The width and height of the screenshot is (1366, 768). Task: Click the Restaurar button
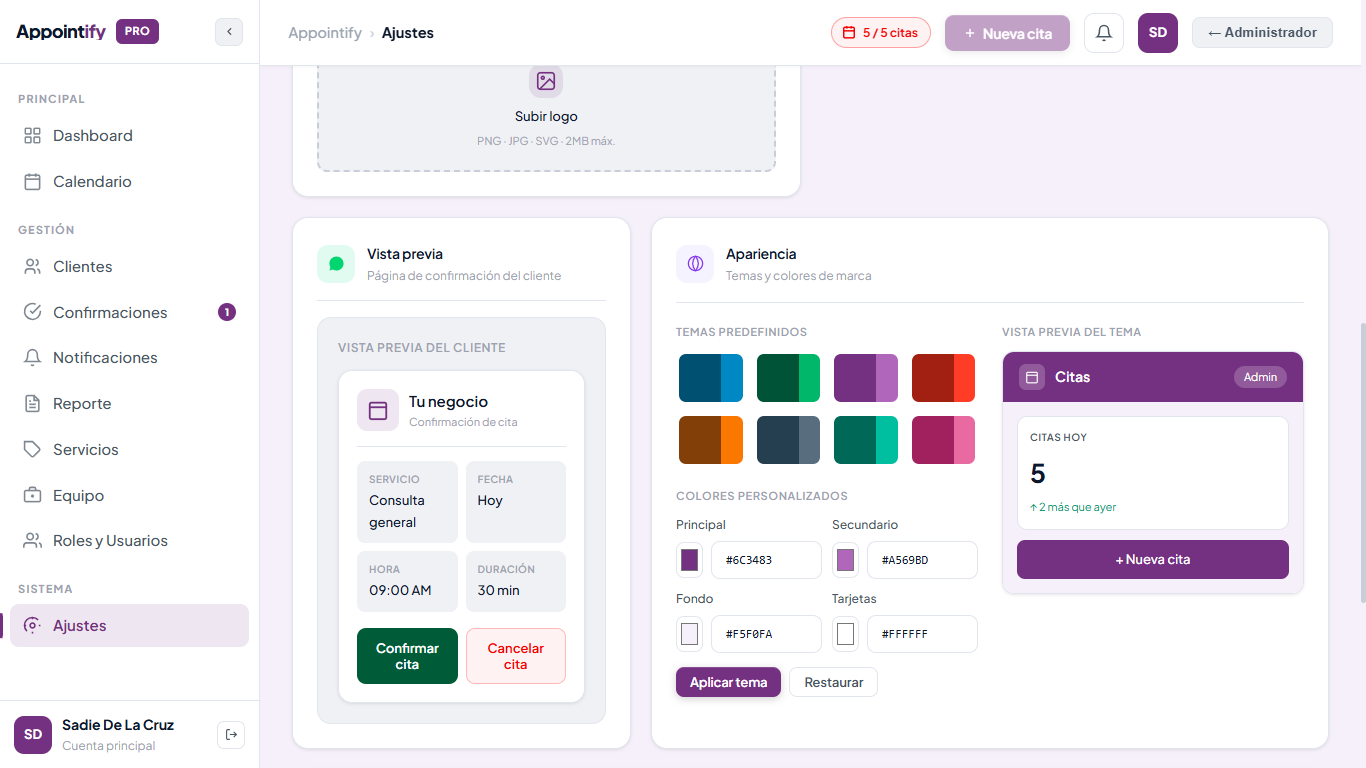[x=834, y=682]
